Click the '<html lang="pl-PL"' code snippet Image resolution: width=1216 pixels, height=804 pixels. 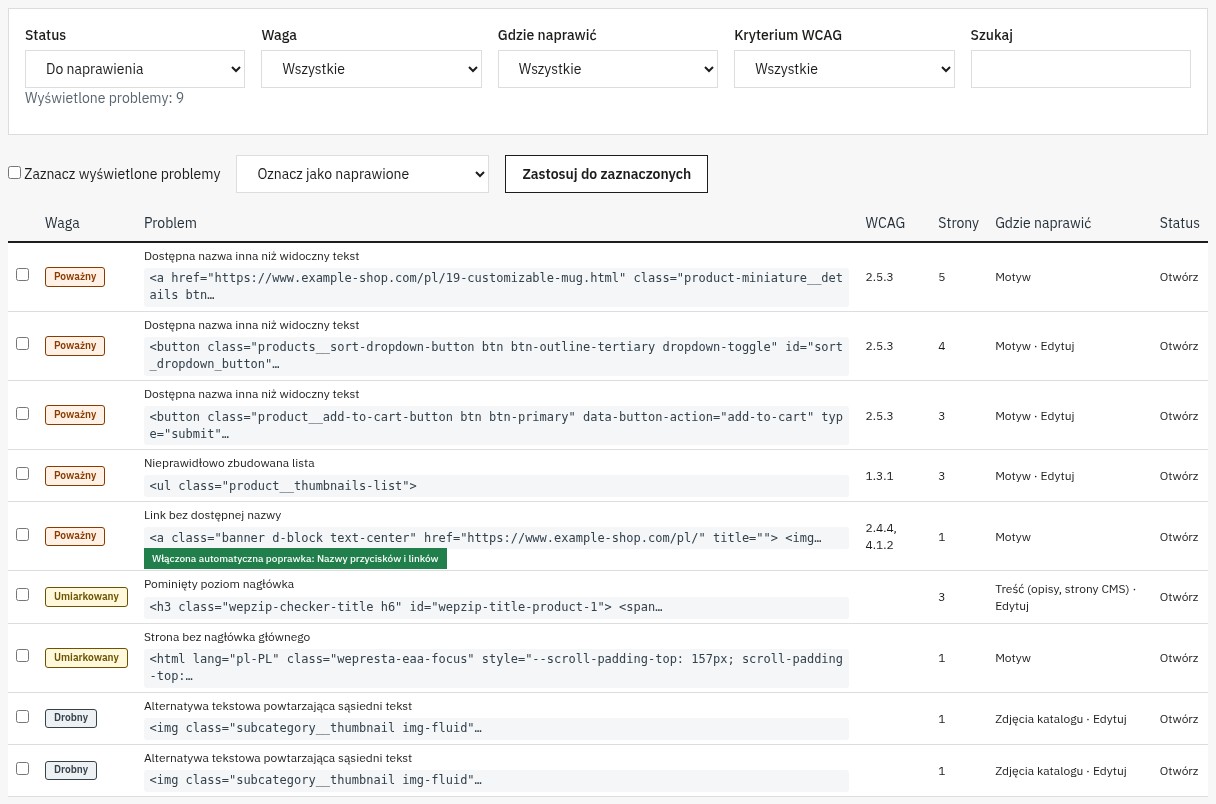(496, 667)
